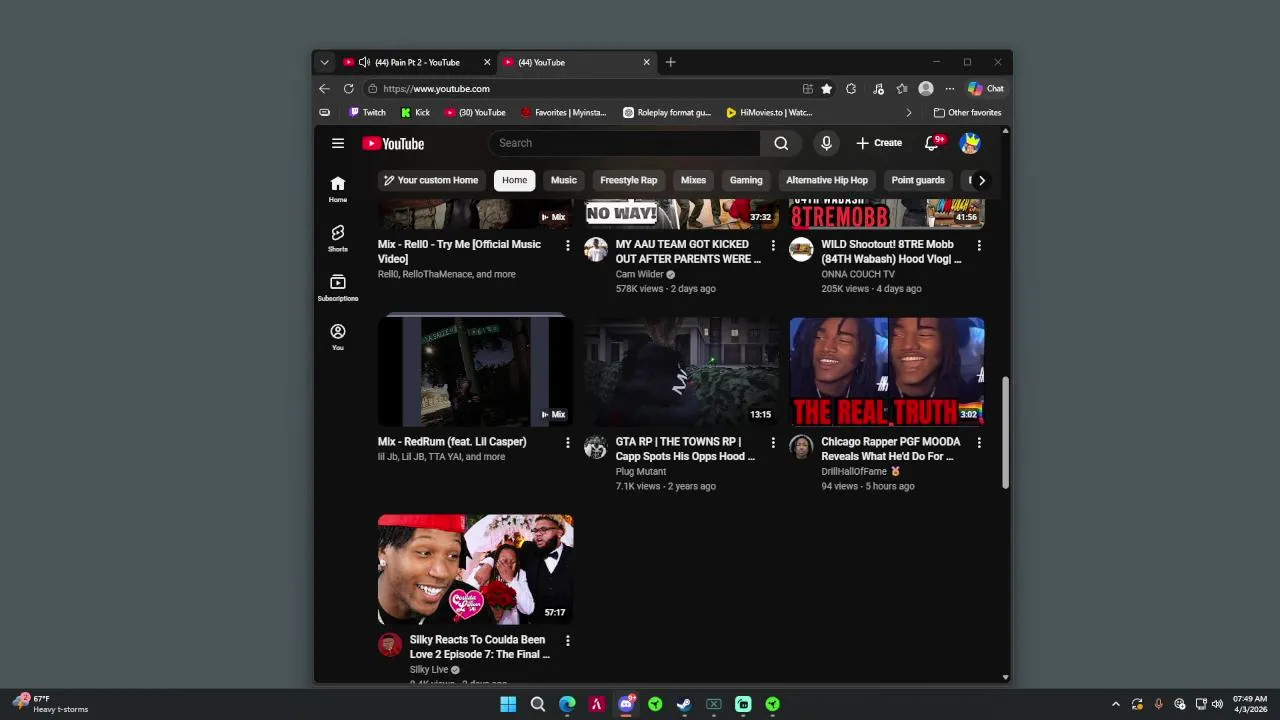The width and height of the screenshot is (1280, 720).
Task: Show hidden system tray icons
Action: pos(1116,704)
